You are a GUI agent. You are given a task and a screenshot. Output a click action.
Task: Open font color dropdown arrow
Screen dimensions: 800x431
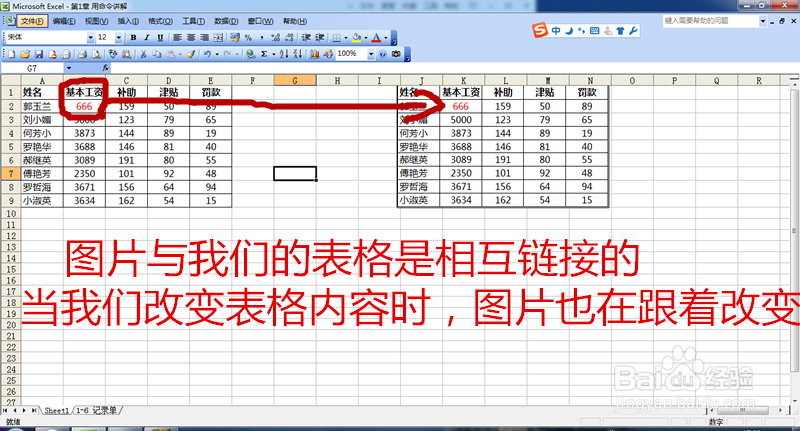[386, 37]
